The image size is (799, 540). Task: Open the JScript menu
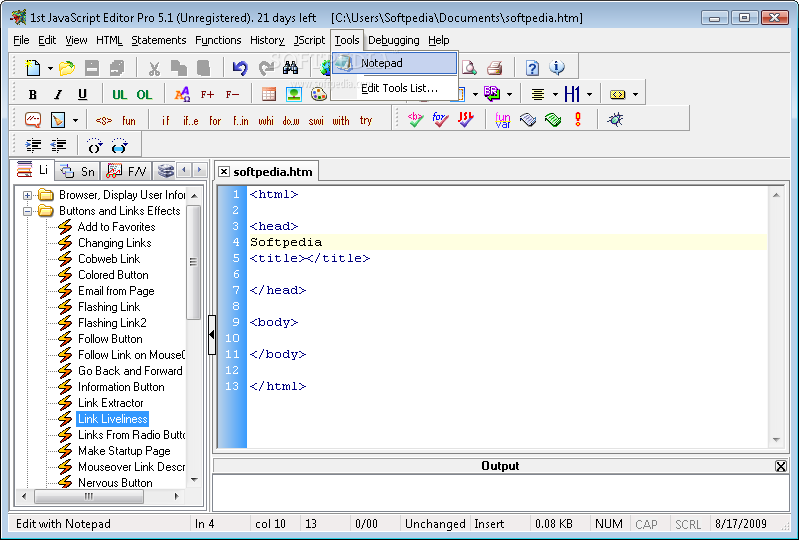[x=309, y=40]
